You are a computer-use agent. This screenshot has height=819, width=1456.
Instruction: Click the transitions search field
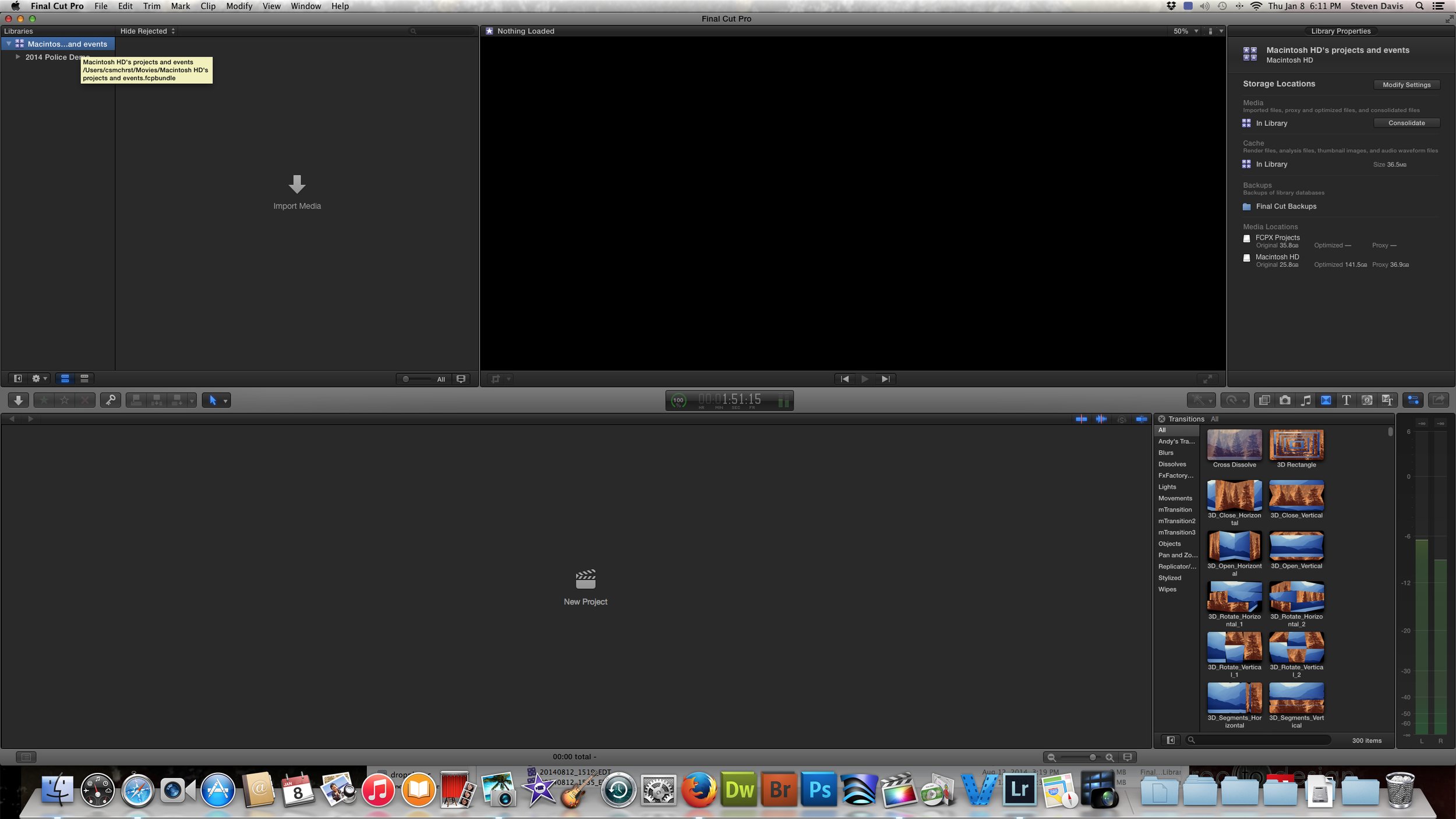pos(1258,740)
